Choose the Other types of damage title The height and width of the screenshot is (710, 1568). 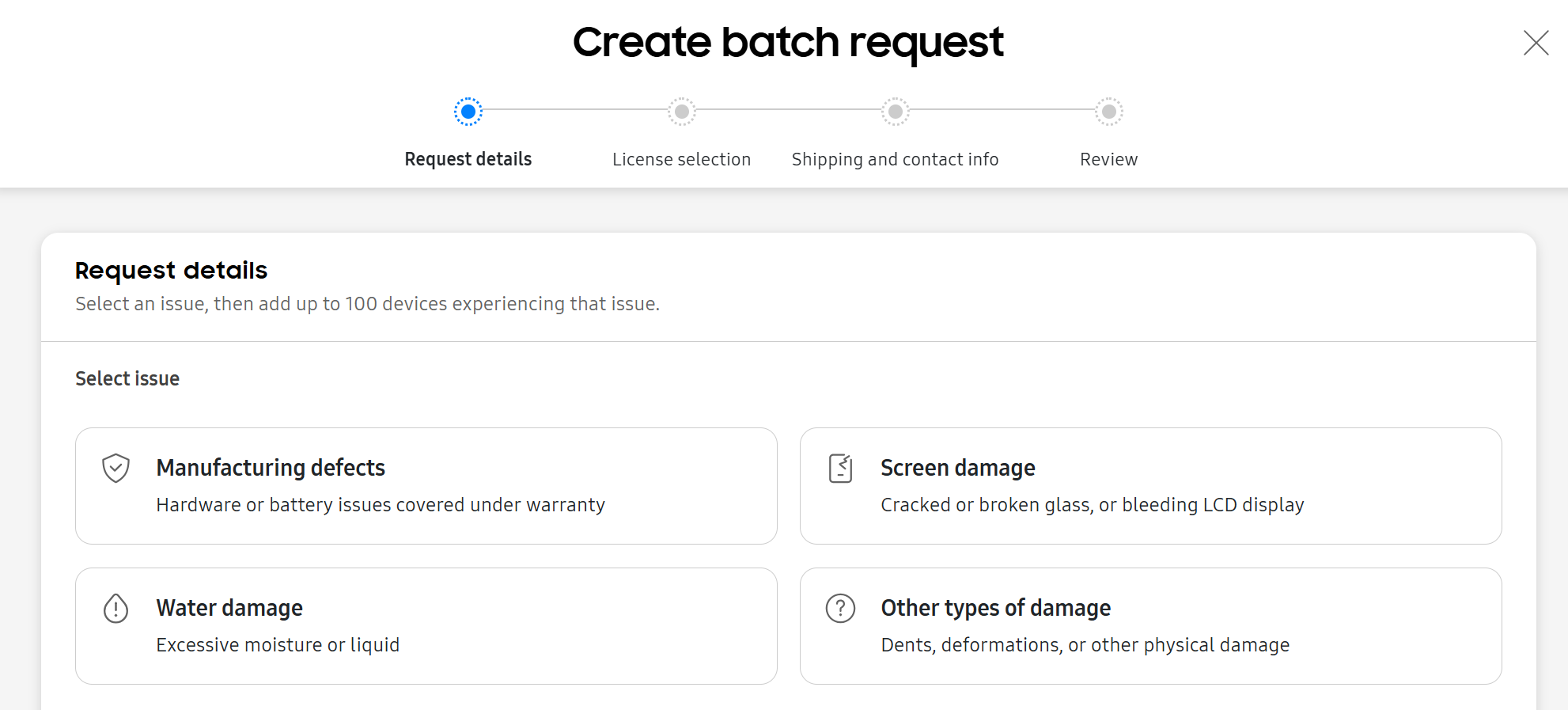tap(996, 608)
